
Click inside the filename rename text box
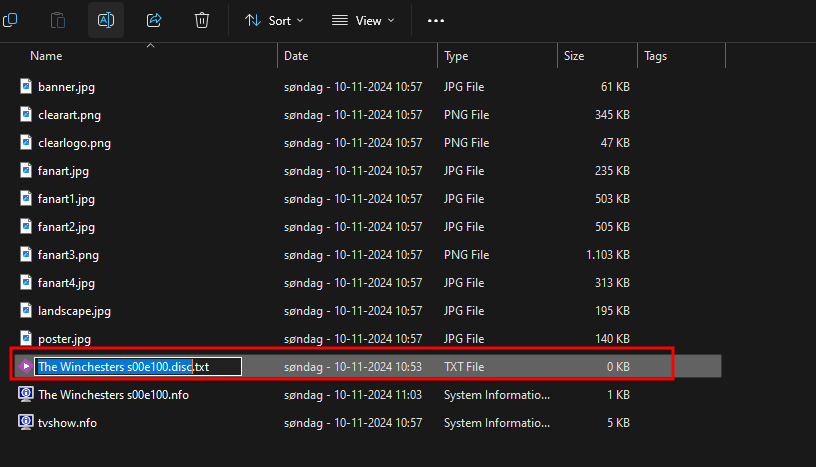click(138, 366)
